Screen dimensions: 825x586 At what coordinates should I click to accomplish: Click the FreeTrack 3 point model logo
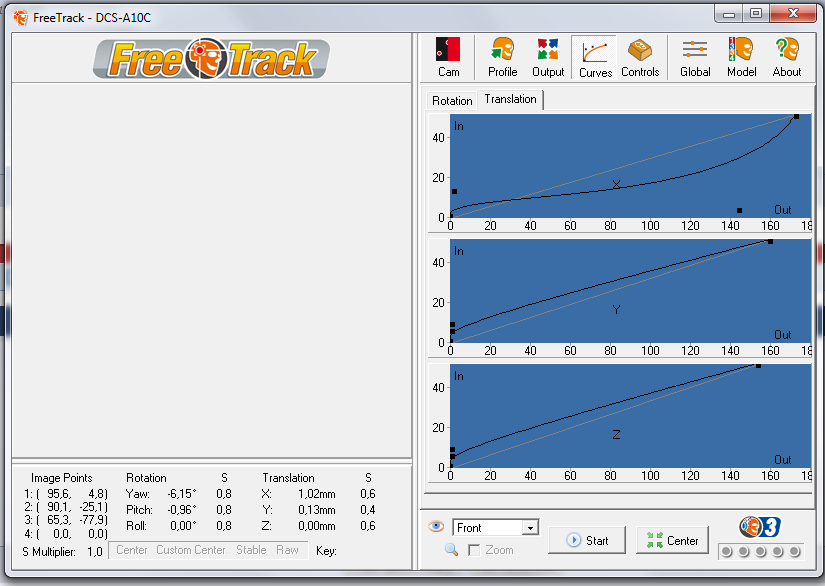point(760,527)
